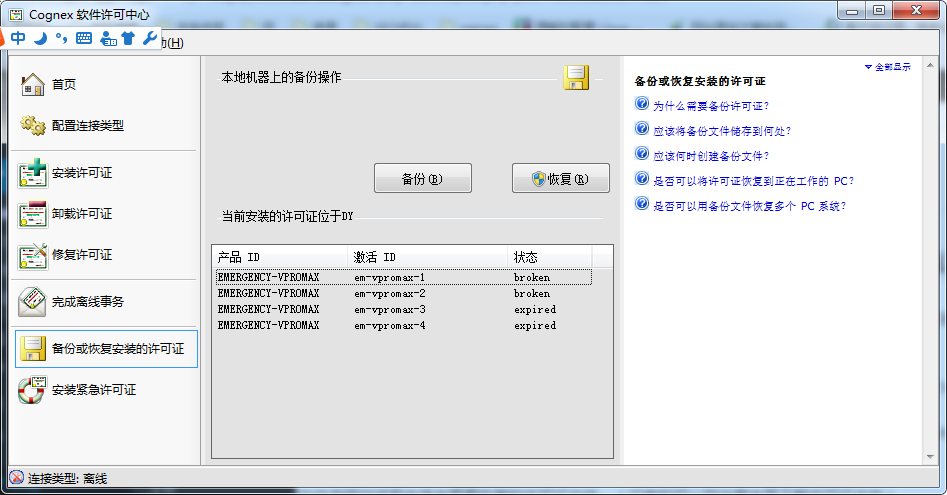Click help icon beside 为什么需要备份许可证
Image resolution: width=947 pixels, height=495 pixels.
coord(641,104)
